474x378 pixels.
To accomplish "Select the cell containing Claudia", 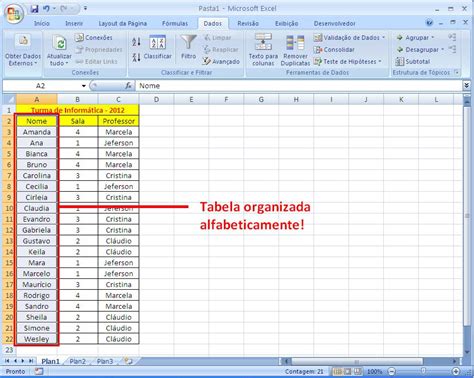I will [37, 208].
